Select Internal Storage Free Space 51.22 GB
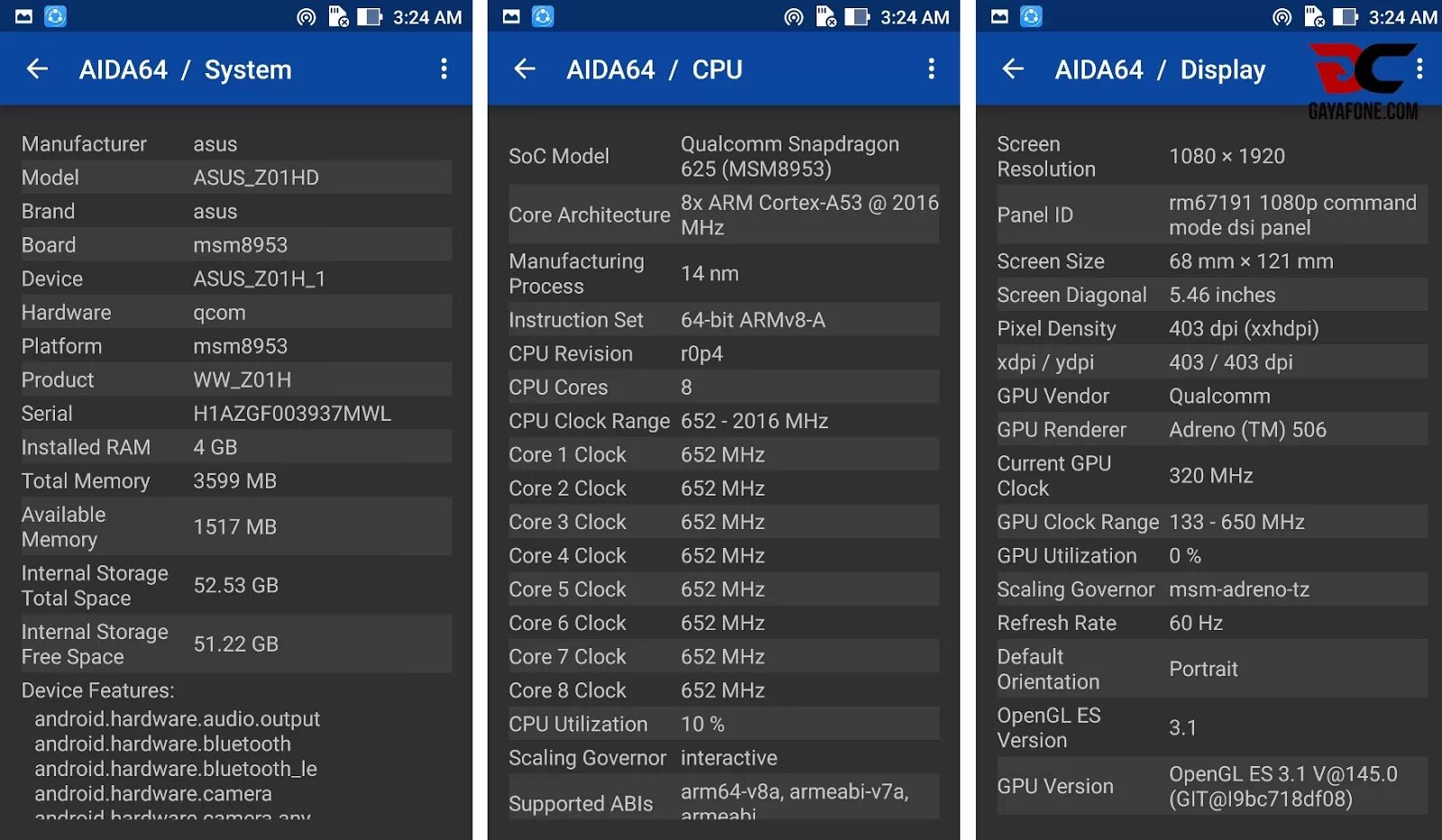Image resolution: width=1442 pixels, height=840 pixels. tap(236, 644)
